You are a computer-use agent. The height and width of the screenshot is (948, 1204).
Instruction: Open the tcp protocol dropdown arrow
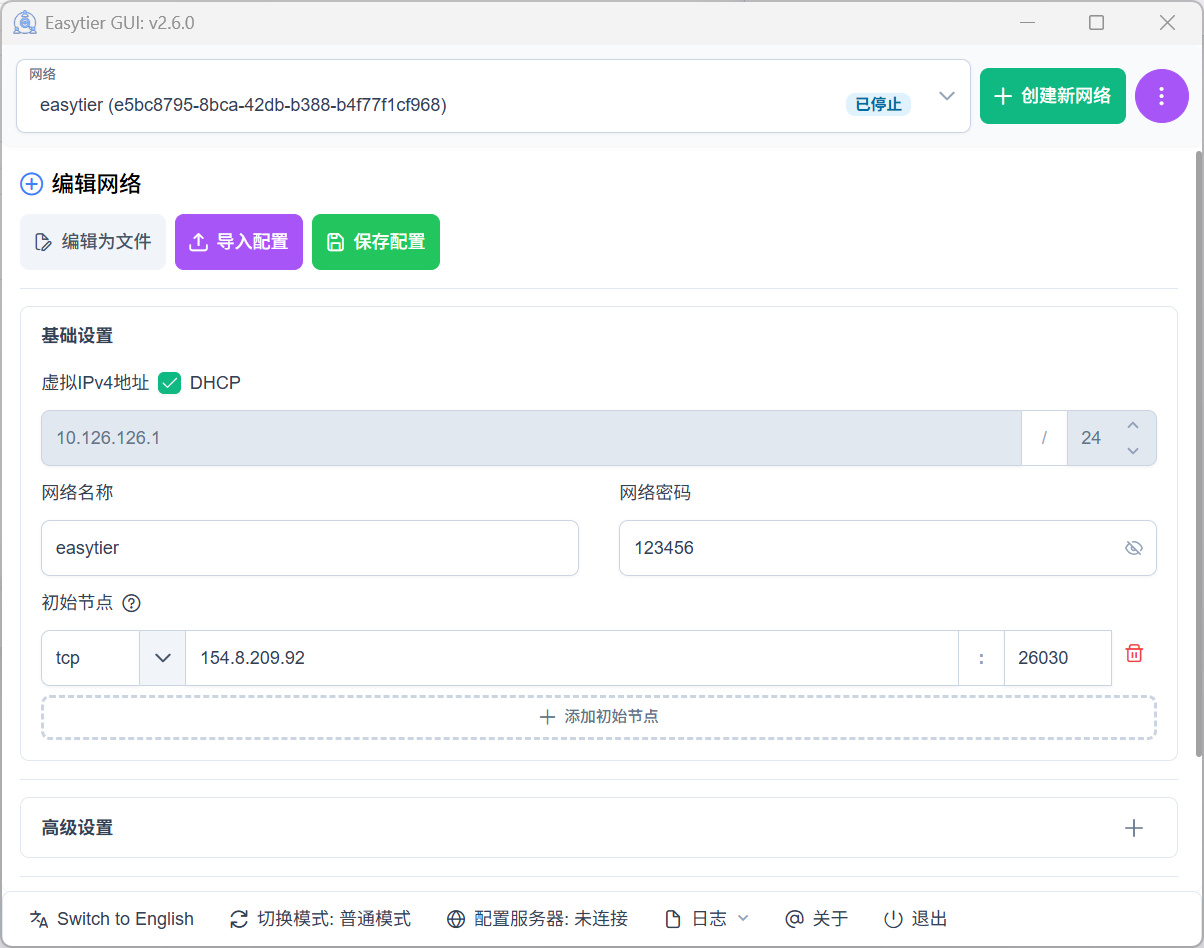click(163, 658)
